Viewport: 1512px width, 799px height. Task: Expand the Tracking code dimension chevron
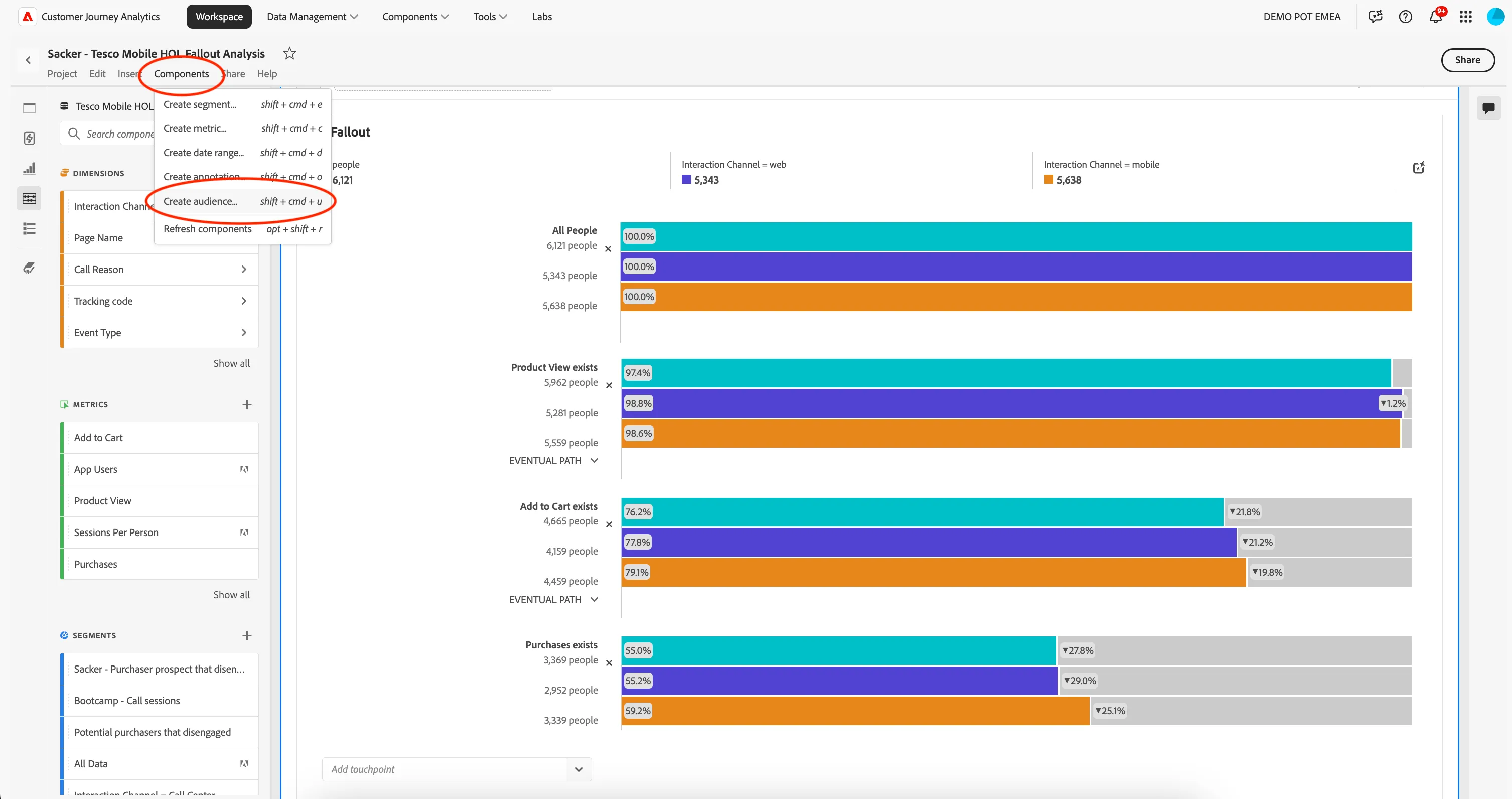pyautogui.click(x=244, y=301)
